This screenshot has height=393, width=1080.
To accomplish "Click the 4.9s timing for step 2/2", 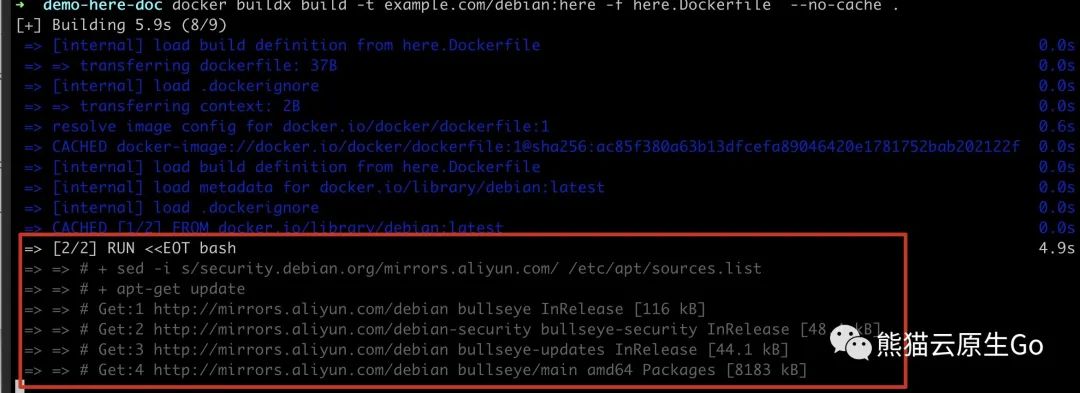I will [x=1057, y=248].
